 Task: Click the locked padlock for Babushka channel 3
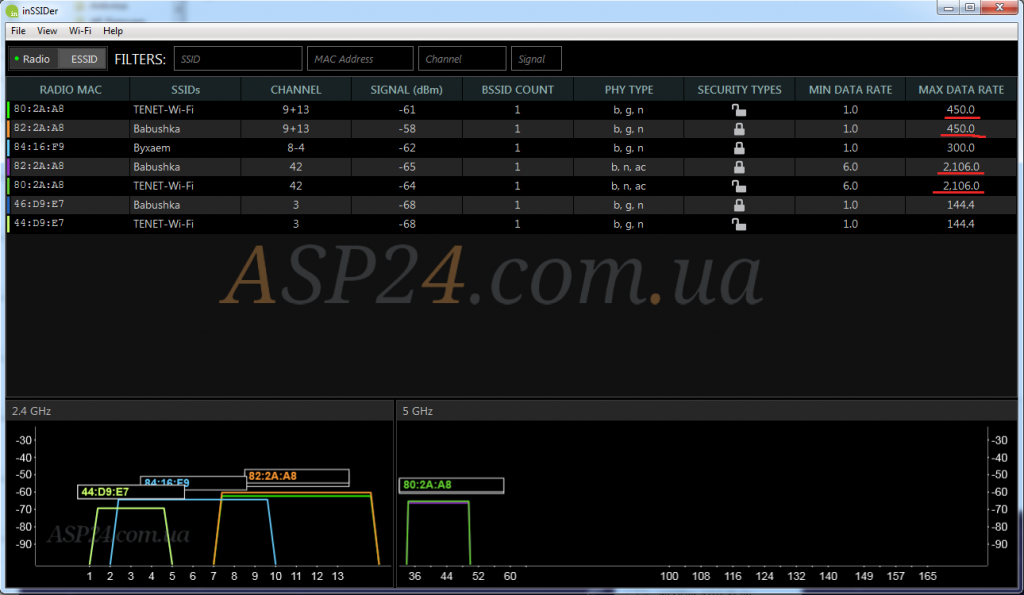(x=739, y=205)
